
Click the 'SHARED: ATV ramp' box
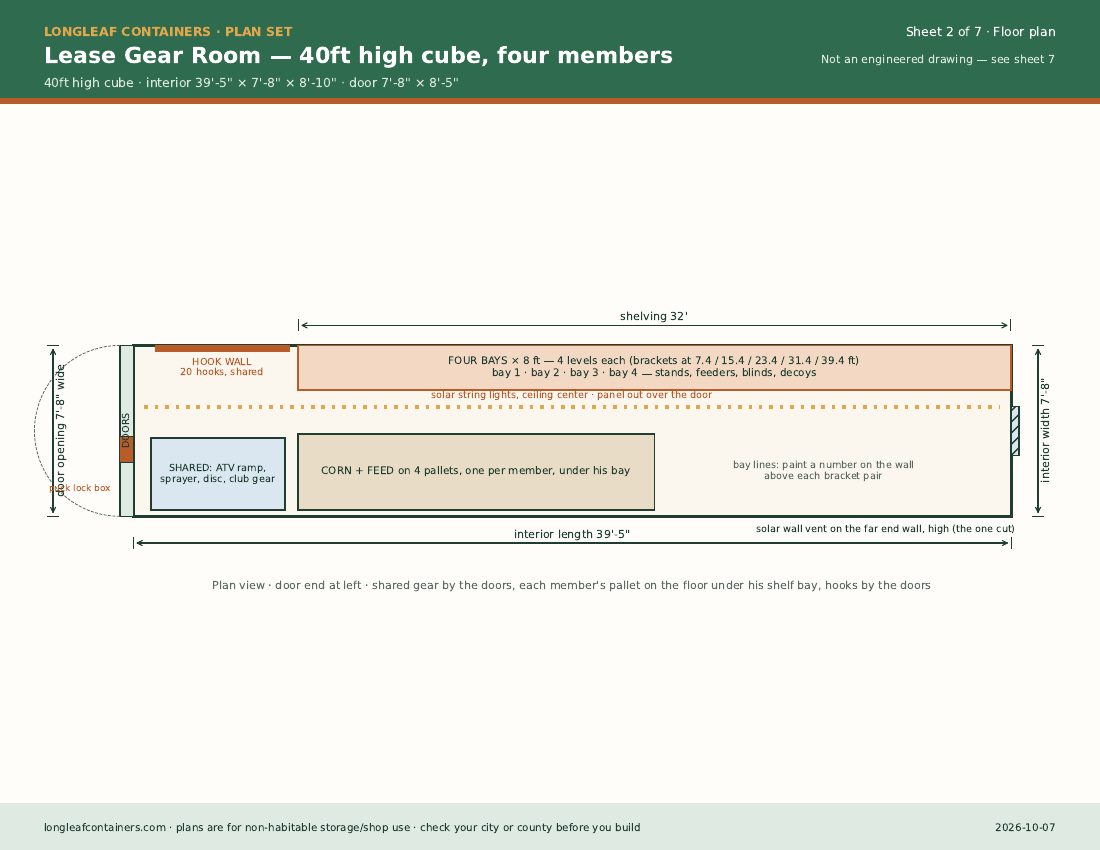218,474
